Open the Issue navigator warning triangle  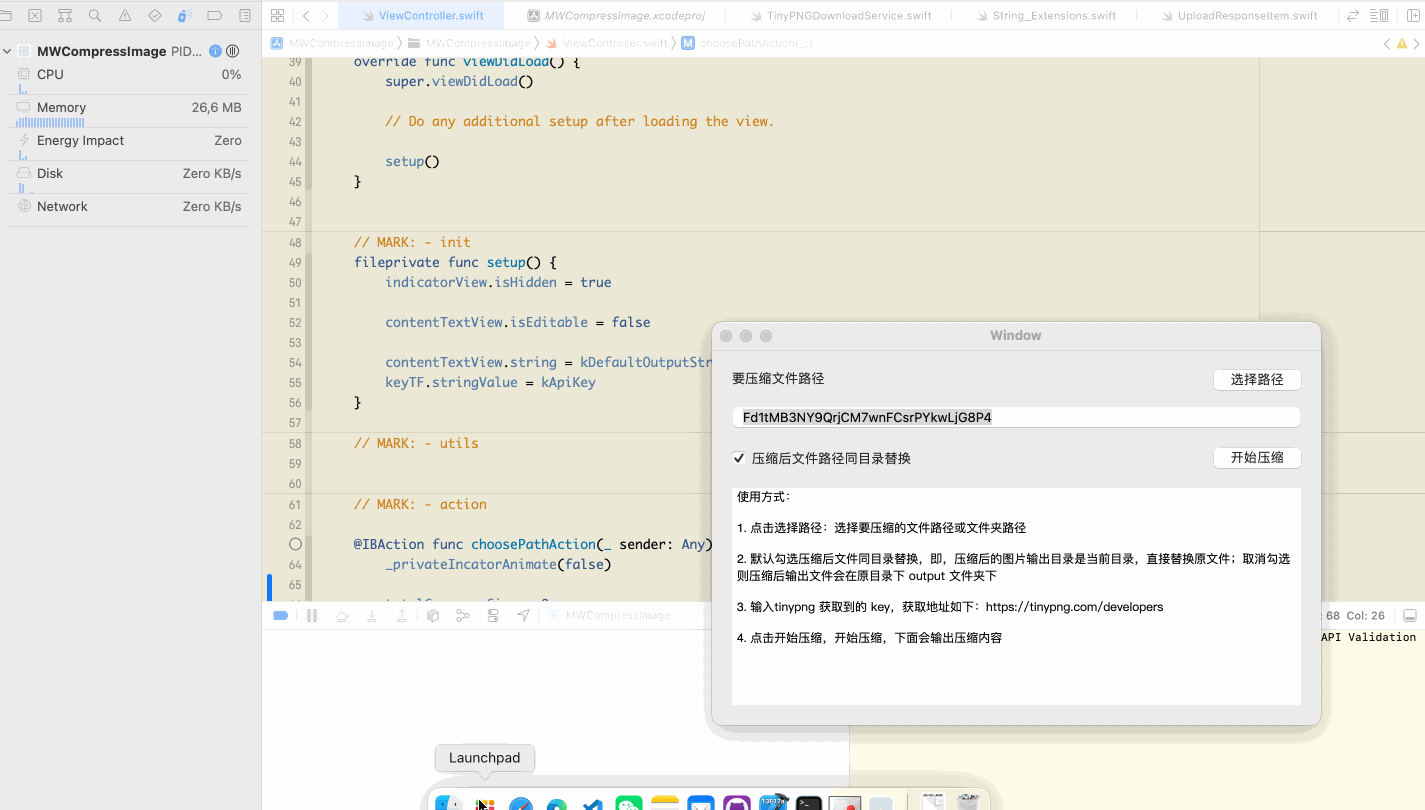(125, 16)
